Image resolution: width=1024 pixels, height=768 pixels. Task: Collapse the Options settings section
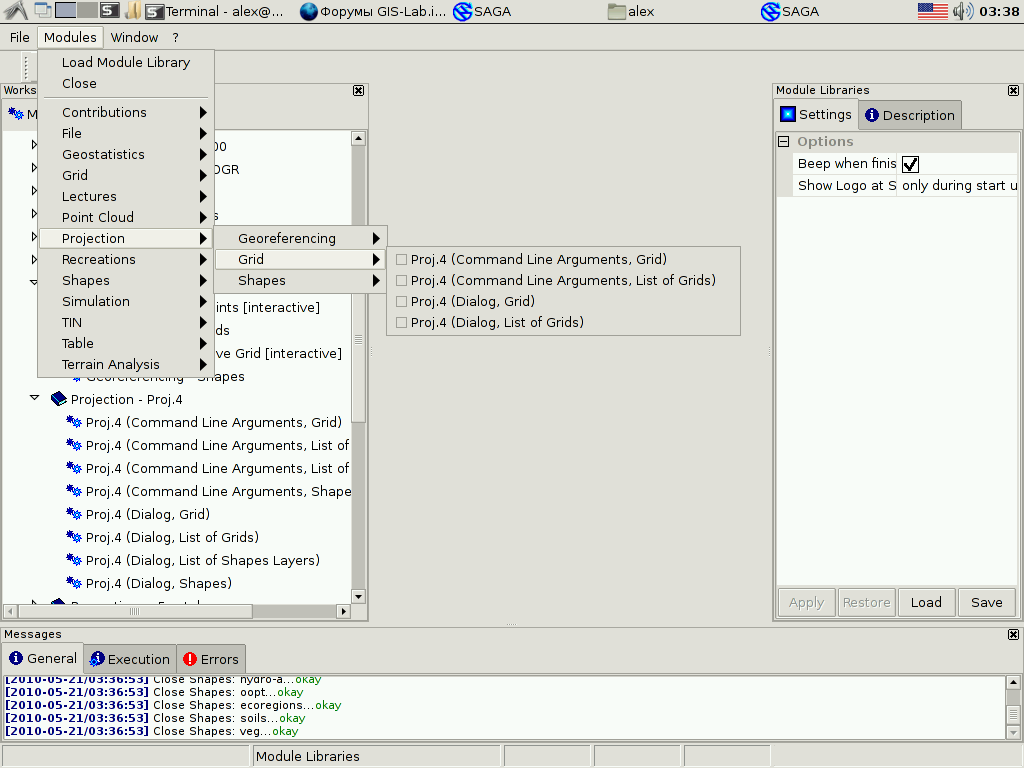(783, 141)
